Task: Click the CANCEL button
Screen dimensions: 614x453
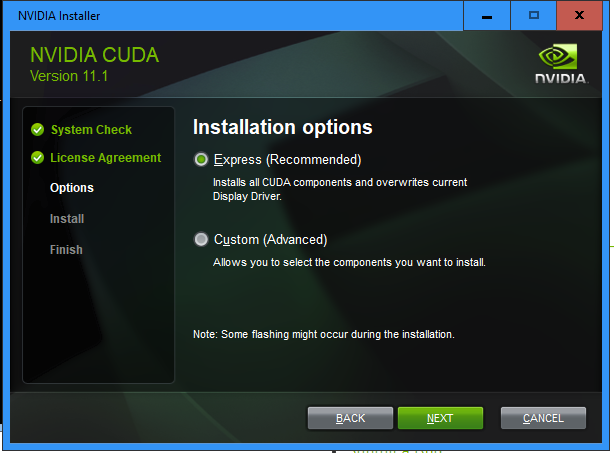Action: pyautogui.click(x=543, y=418)
